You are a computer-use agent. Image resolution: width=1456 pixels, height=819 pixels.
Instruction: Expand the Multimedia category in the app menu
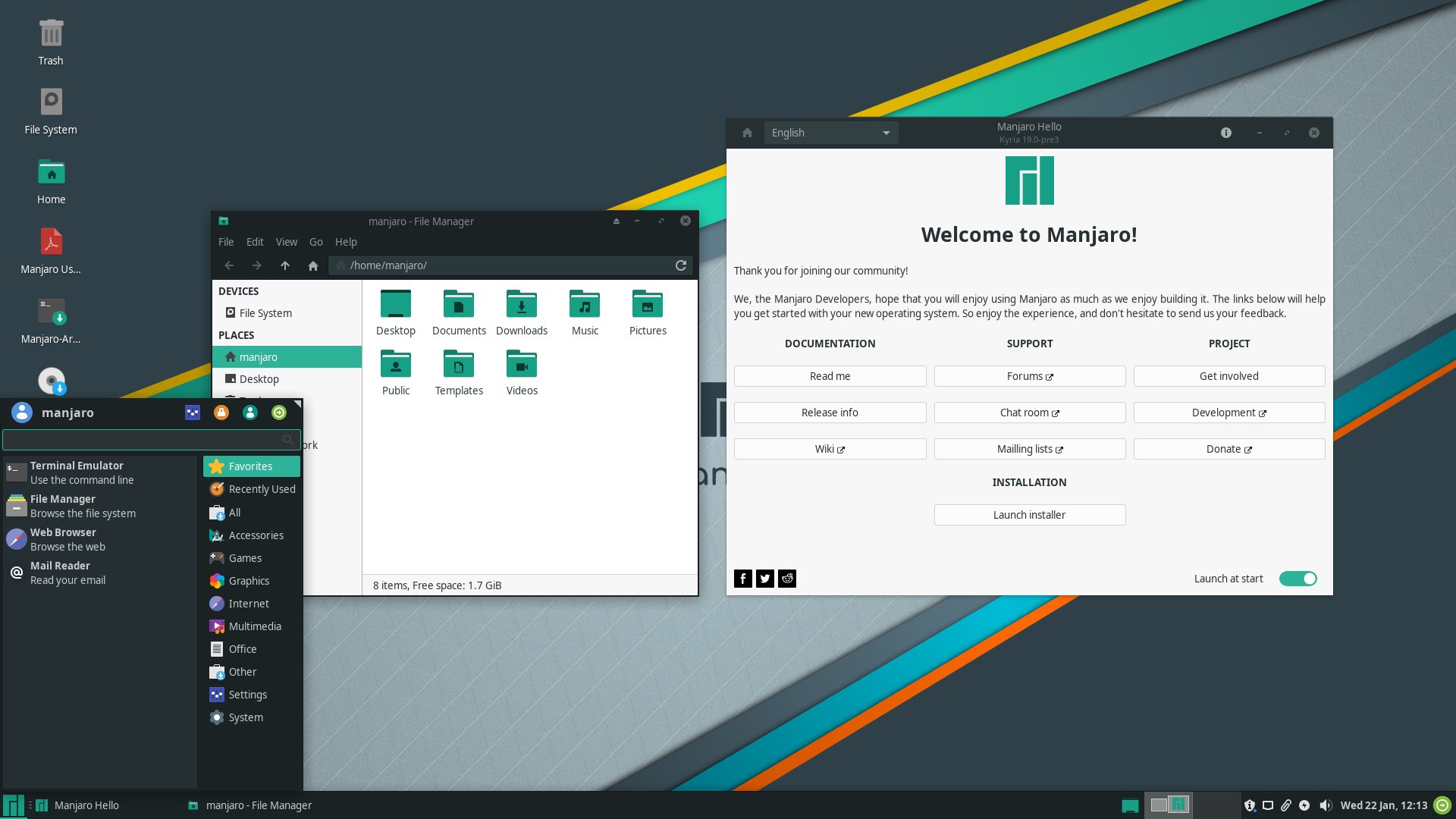(254, 626)
